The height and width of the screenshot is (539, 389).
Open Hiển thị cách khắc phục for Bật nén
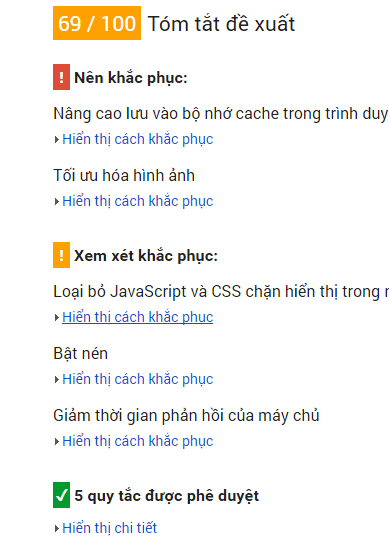pyautogui.click(x=138, y=379)
